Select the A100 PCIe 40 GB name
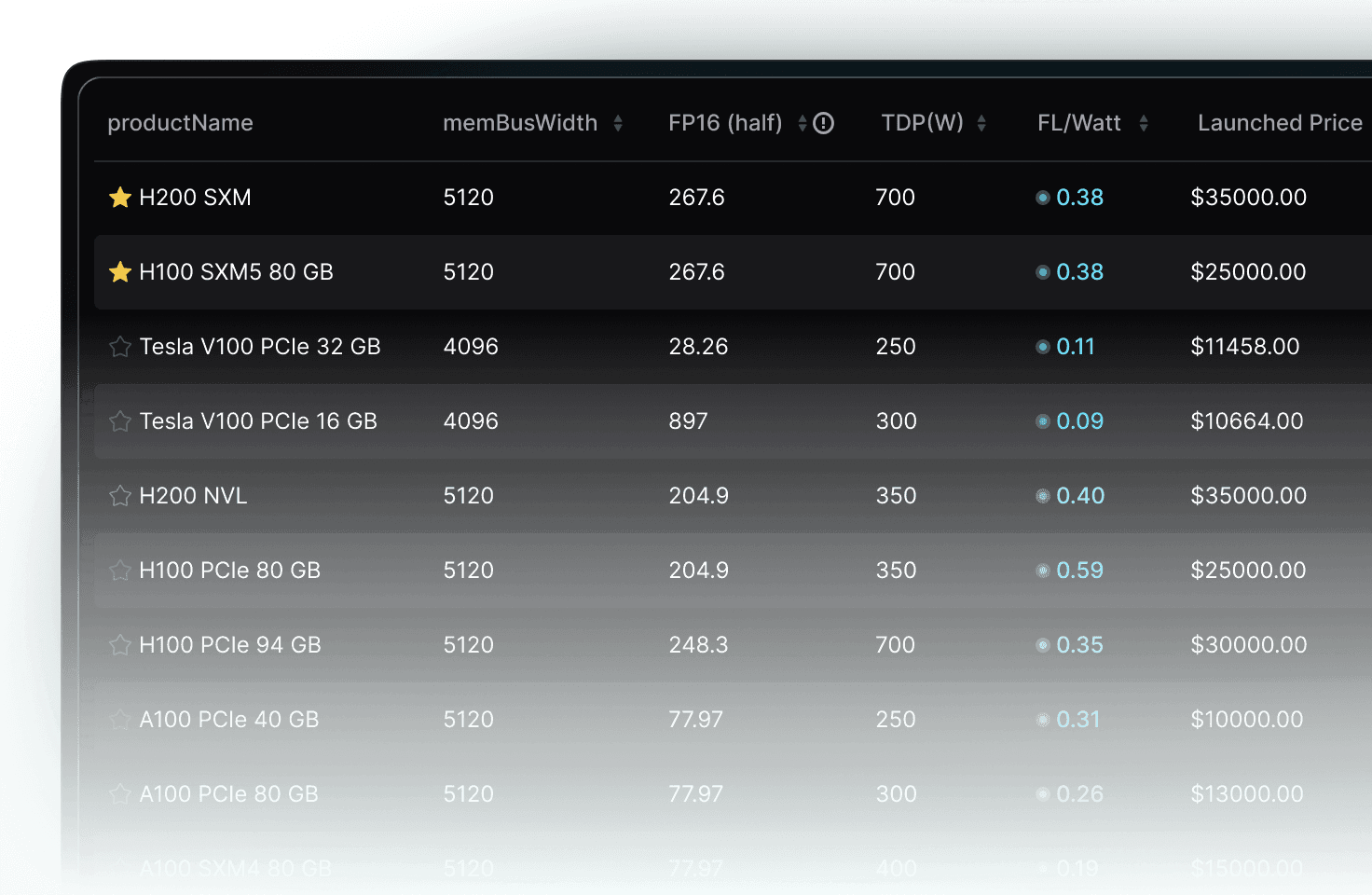Image resolution: width=1372 pixels, height=895 pixels. click(x=229, y=720)
